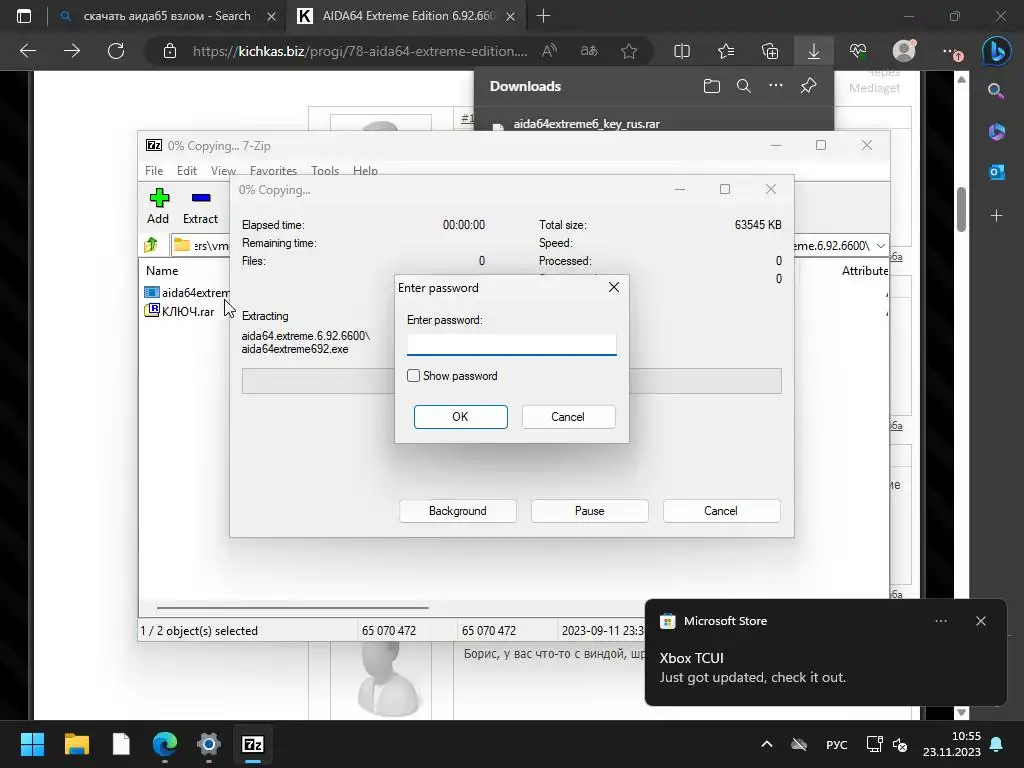This screenshot has height=768, width=1024.
Task: Go back in Edge browser
Action: point(28,51)
